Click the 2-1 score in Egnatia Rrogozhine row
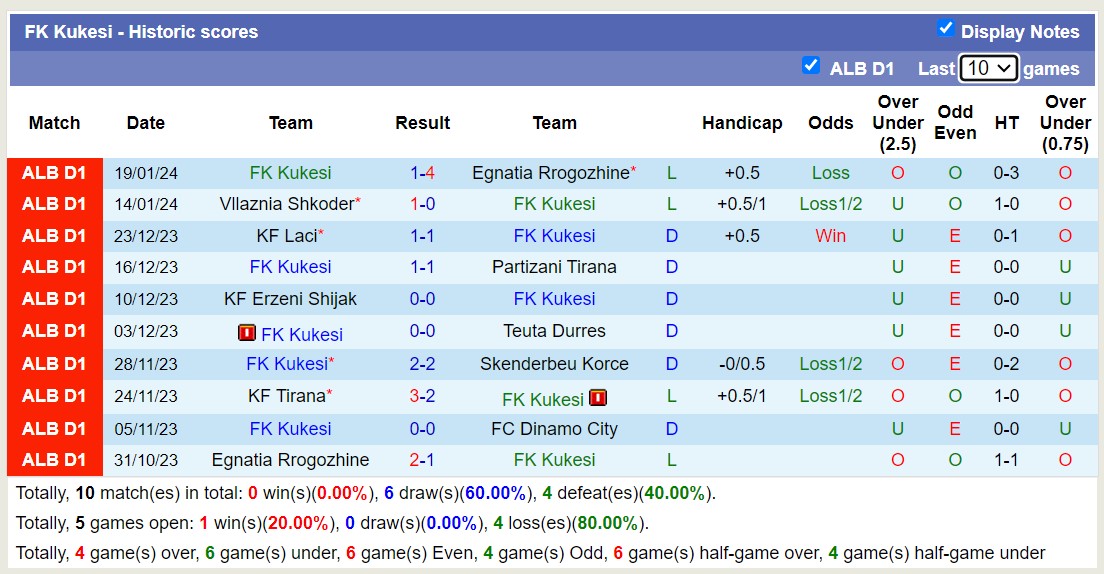 coord(422,460)
